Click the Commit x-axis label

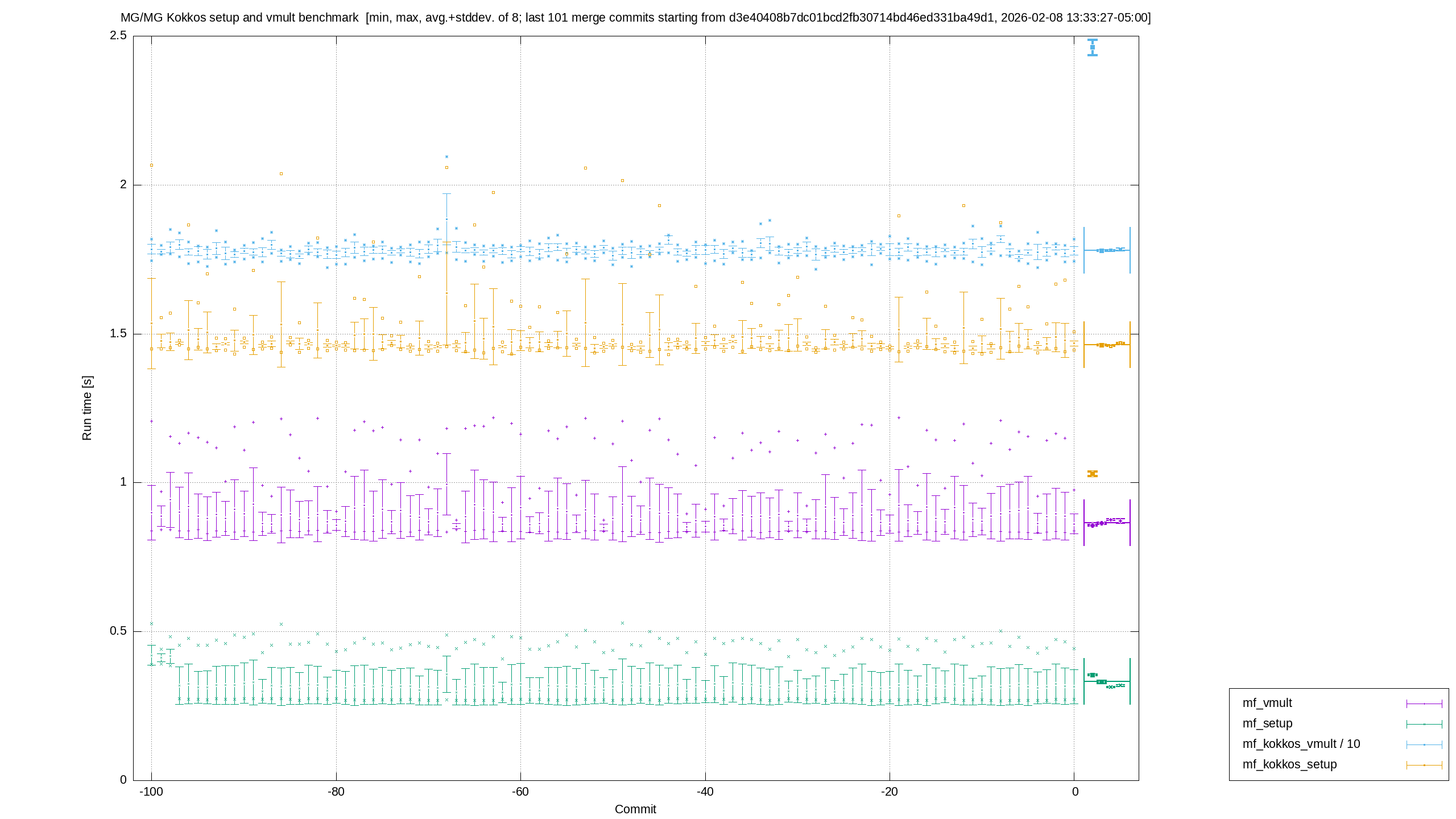(635, 809)
